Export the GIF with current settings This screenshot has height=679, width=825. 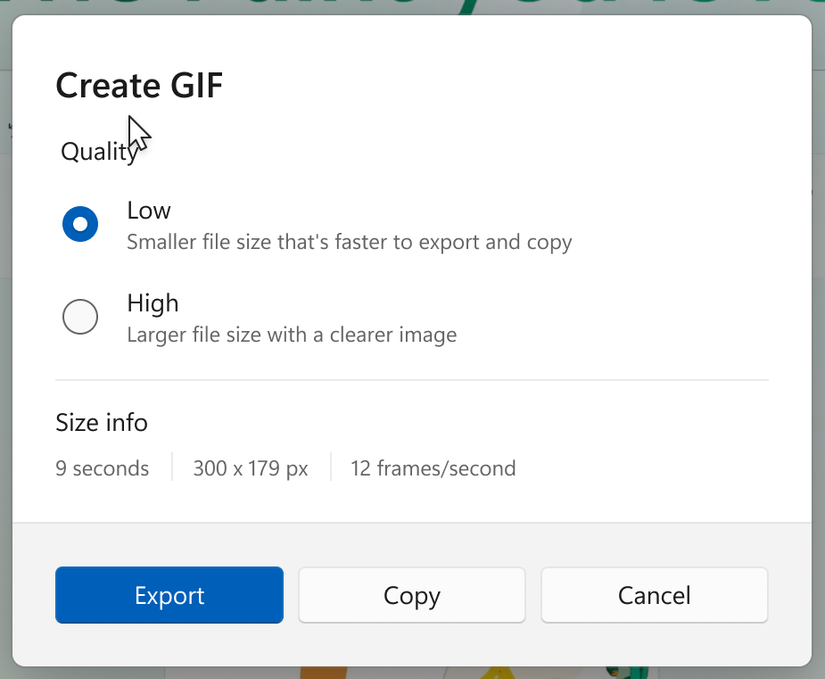(x=168, y=595)
